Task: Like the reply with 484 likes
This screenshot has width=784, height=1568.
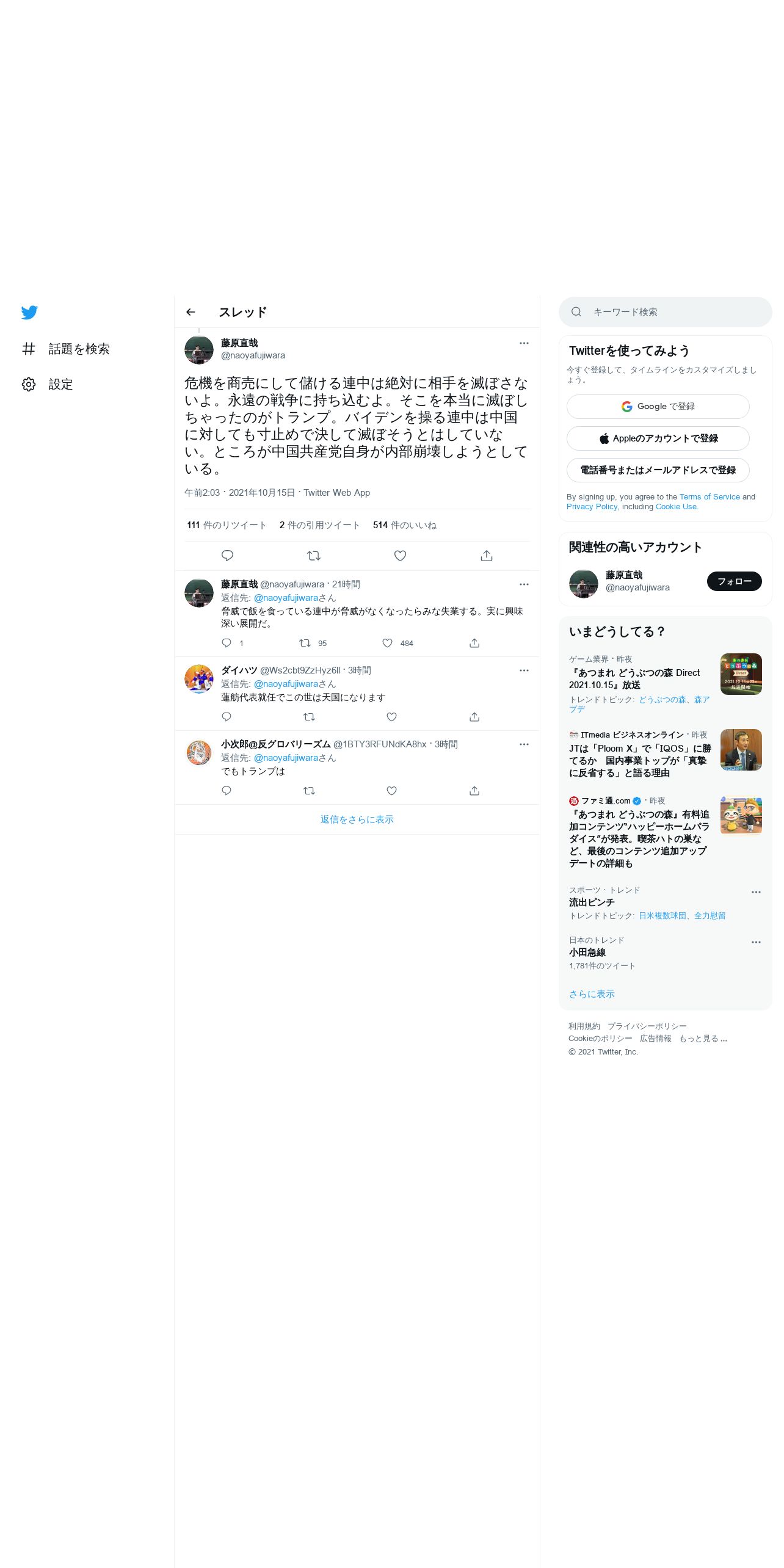Action: tap(387, 643)
